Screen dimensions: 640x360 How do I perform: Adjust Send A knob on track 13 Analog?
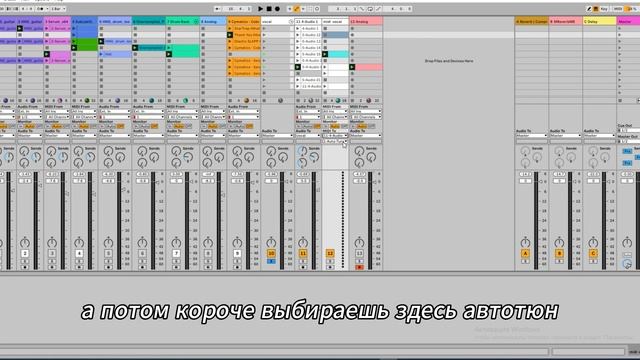[359, 151]
